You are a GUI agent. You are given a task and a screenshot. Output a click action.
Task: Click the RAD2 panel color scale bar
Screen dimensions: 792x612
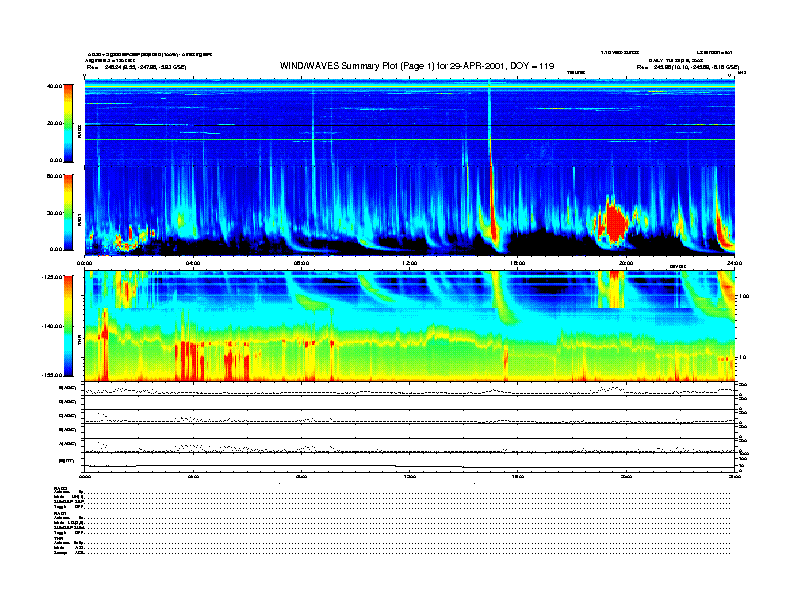(x=68, y=123)
